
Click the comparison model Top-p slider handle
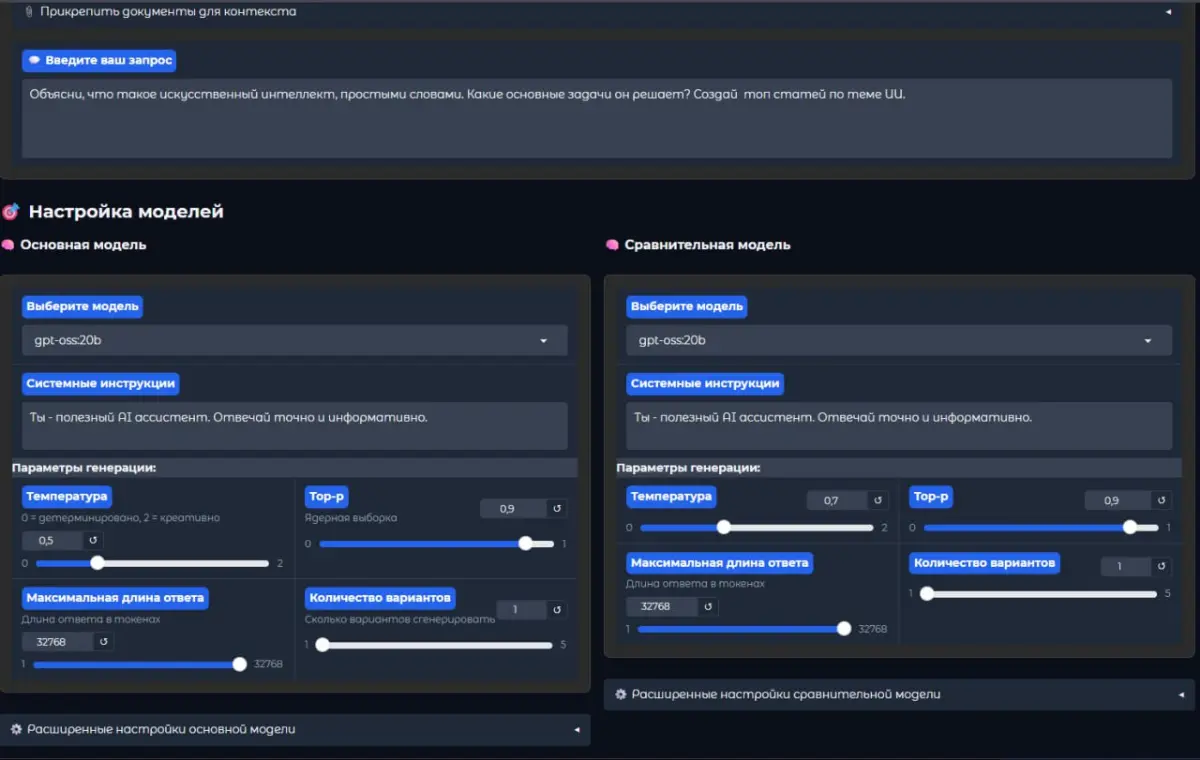(x=1130, y=527)
